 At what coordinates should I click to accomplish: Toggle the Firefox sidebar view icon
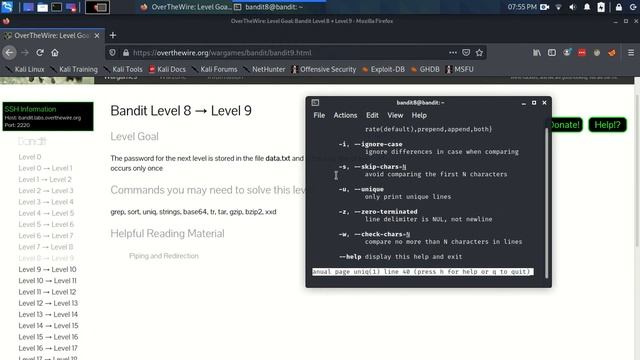(552, 53)
